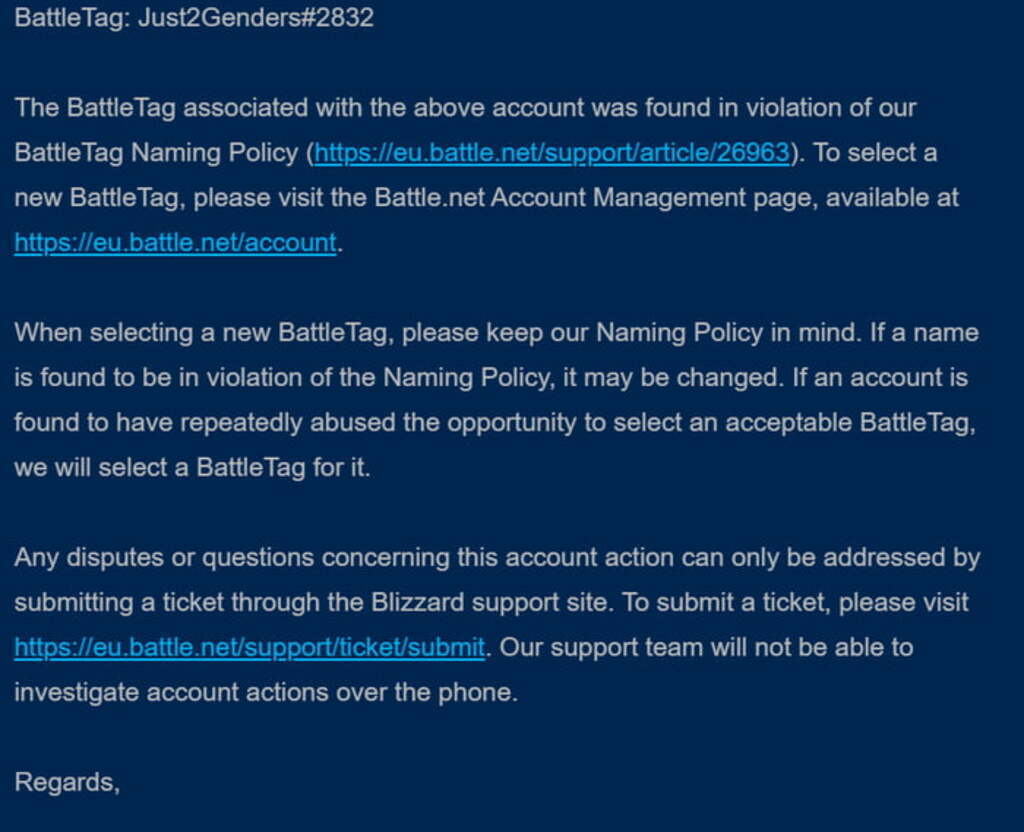Image resolution: width=1024 pixels, height=832 pixels.
Task: Open the BattleTag Naming Policy article link
Action: [552, 153]
